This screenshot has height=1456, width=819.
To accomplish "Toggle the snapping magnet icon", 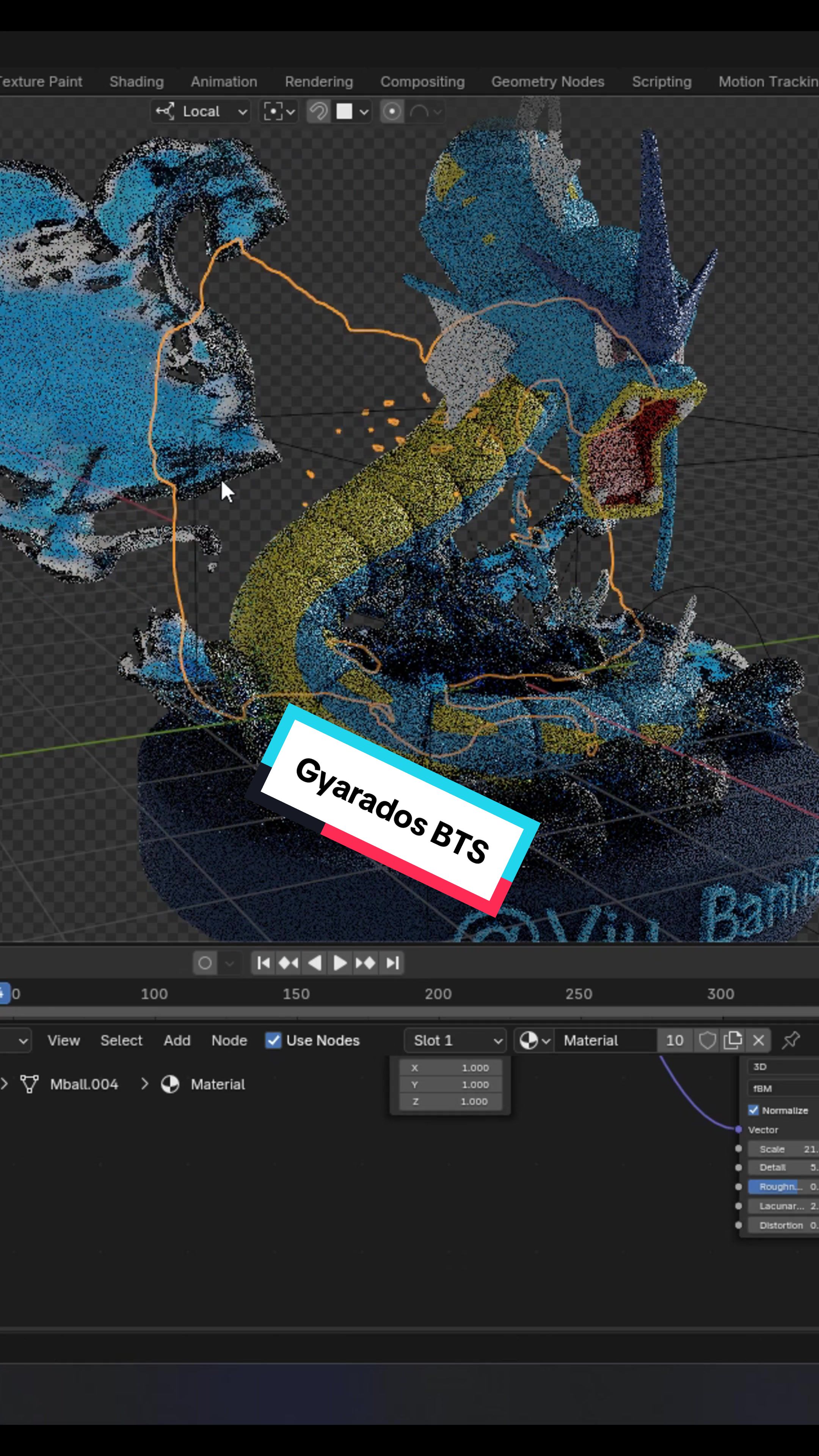I will (318, 111).
